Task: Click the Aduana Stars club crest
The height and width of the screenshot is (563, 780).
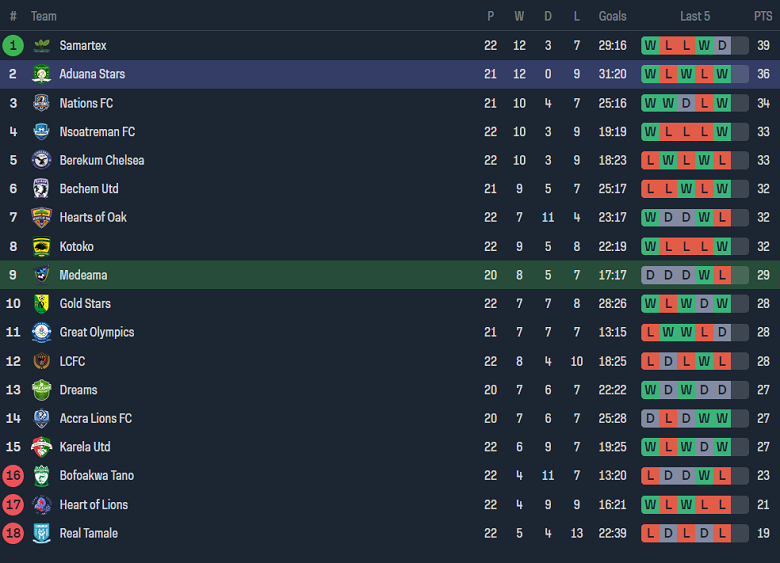Action: click(x=42, y=74)
